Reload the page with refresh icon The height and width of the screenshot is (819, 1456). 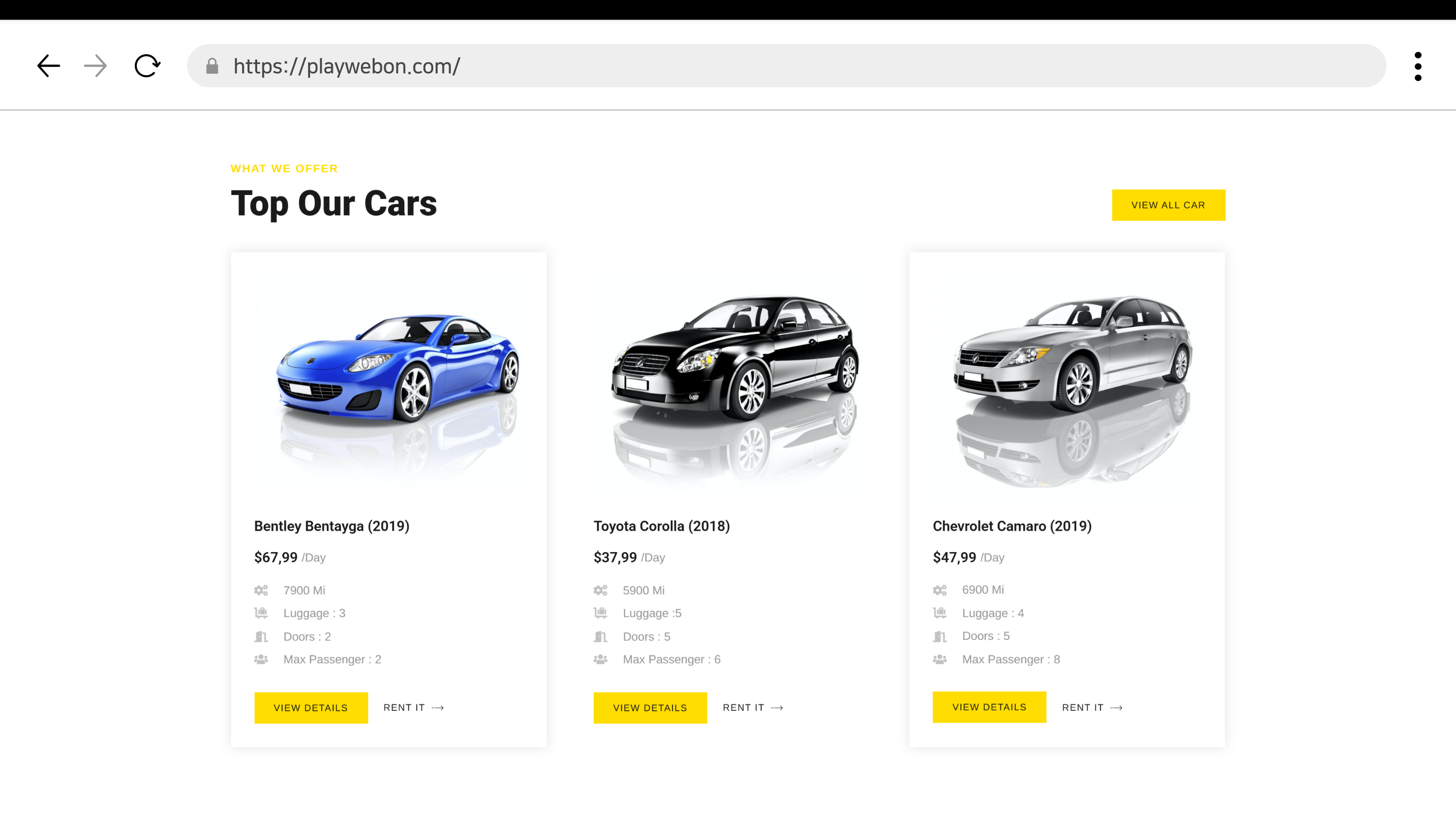pyautogui.click(x=147, y=66)
